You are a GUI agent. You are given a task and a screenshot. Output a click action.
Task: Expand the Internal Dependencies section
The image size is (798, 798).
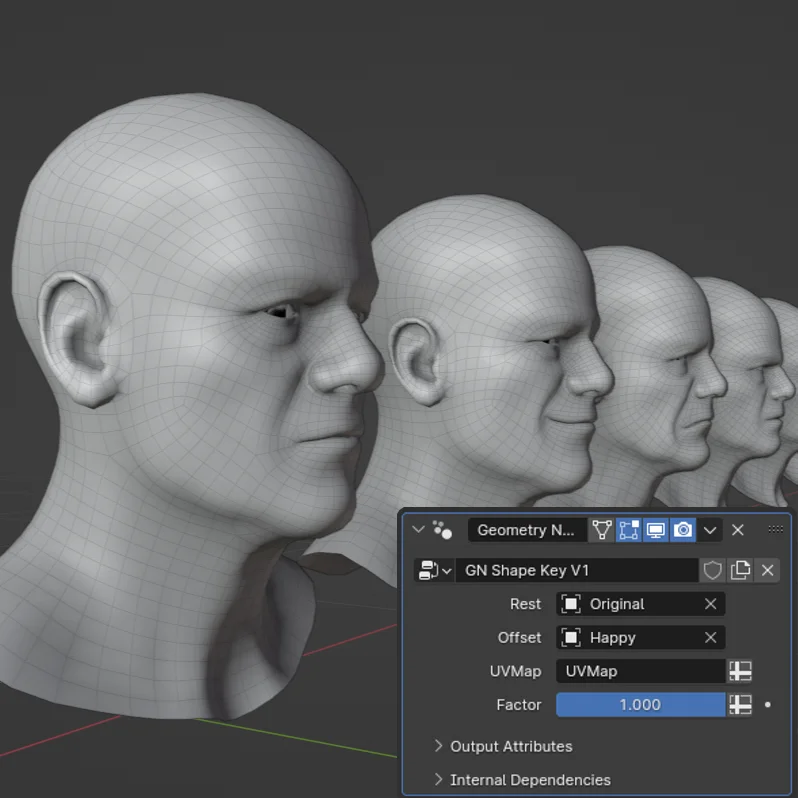(529, 780)
